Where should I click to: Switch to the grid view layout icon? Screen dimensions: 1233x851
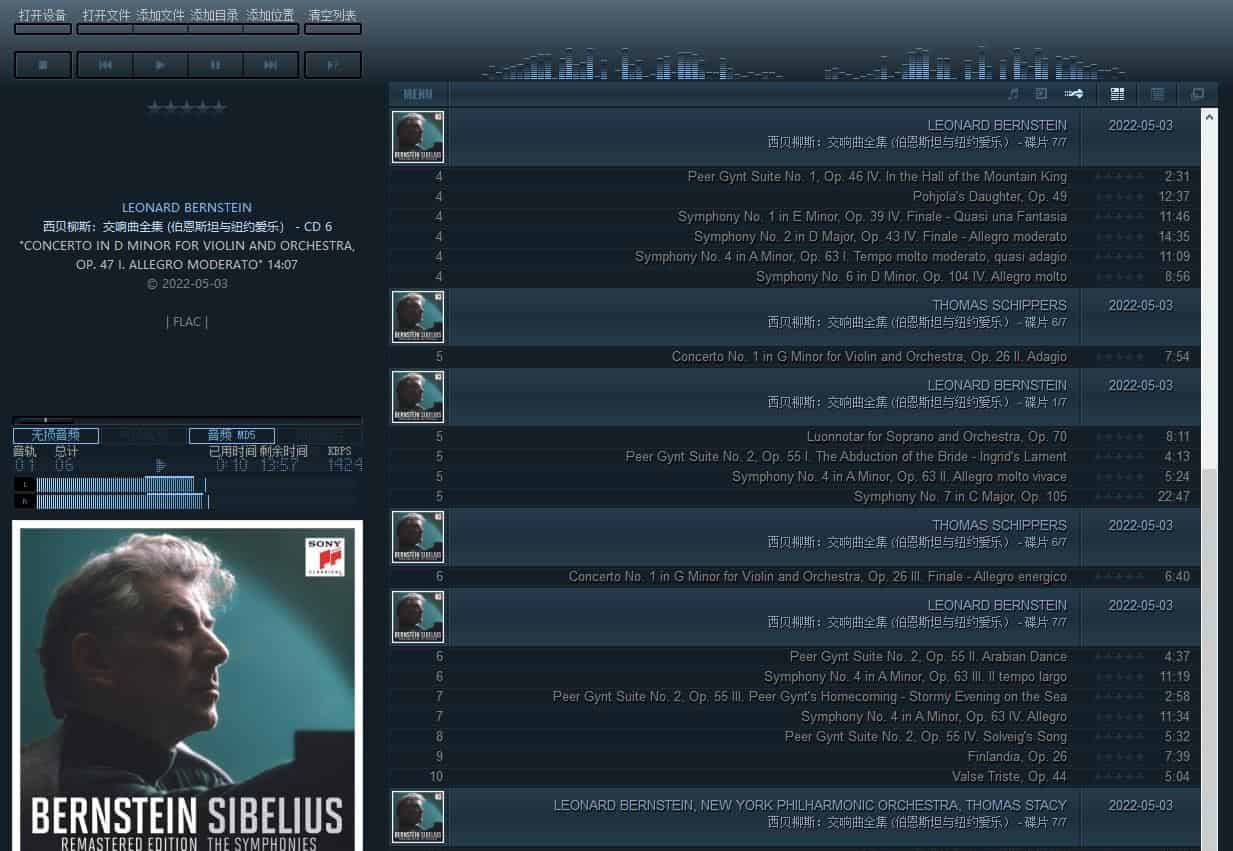pos(1118,94)
